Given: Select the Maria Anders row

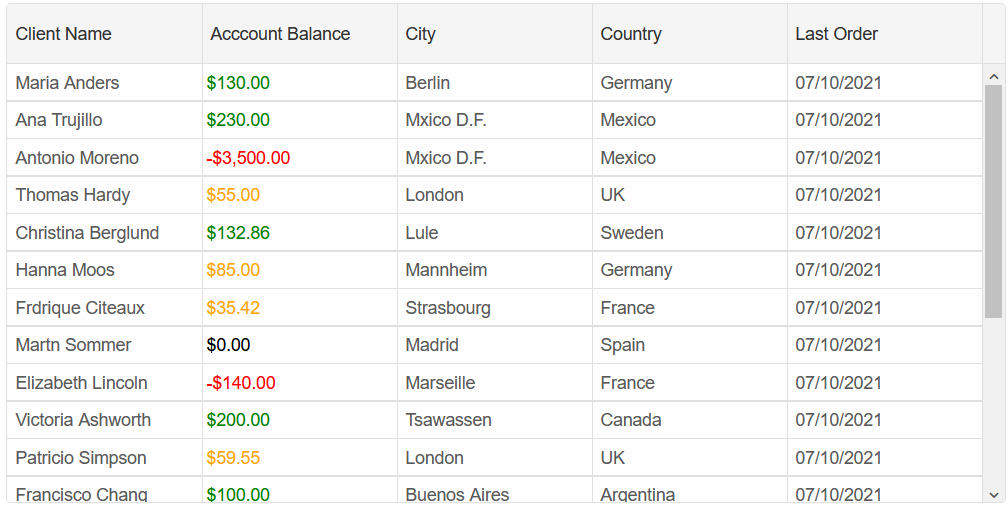Looking at the screenshot, I should point(494,82).
